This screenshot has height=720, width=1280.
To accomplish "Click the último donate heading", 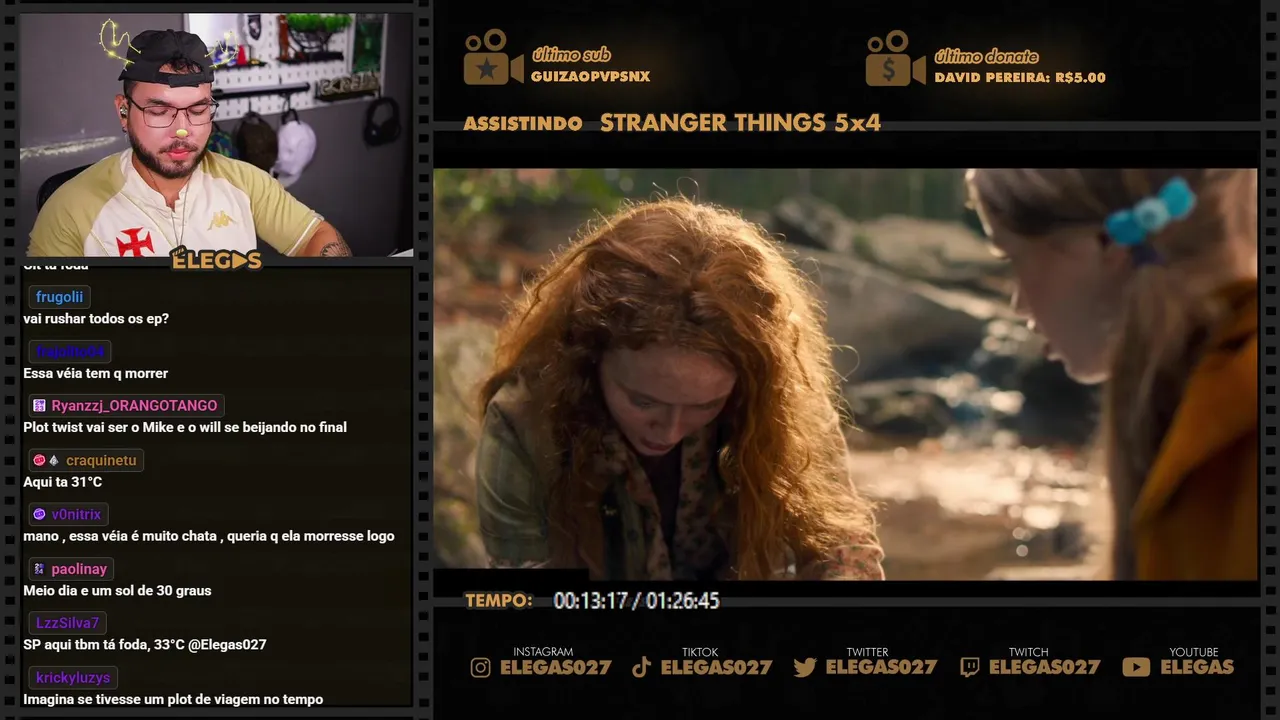I will pyautogui.click(x=986, y=56).
